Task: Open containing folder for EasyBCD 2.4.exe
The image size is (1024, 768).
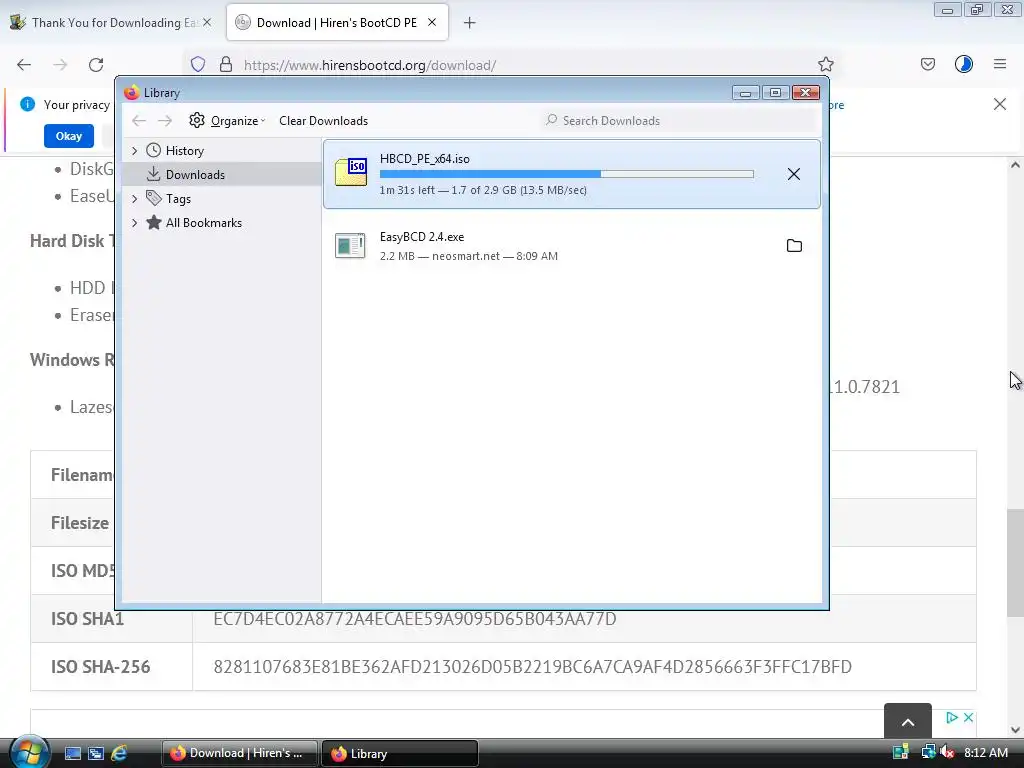Action: click(794, 246)
